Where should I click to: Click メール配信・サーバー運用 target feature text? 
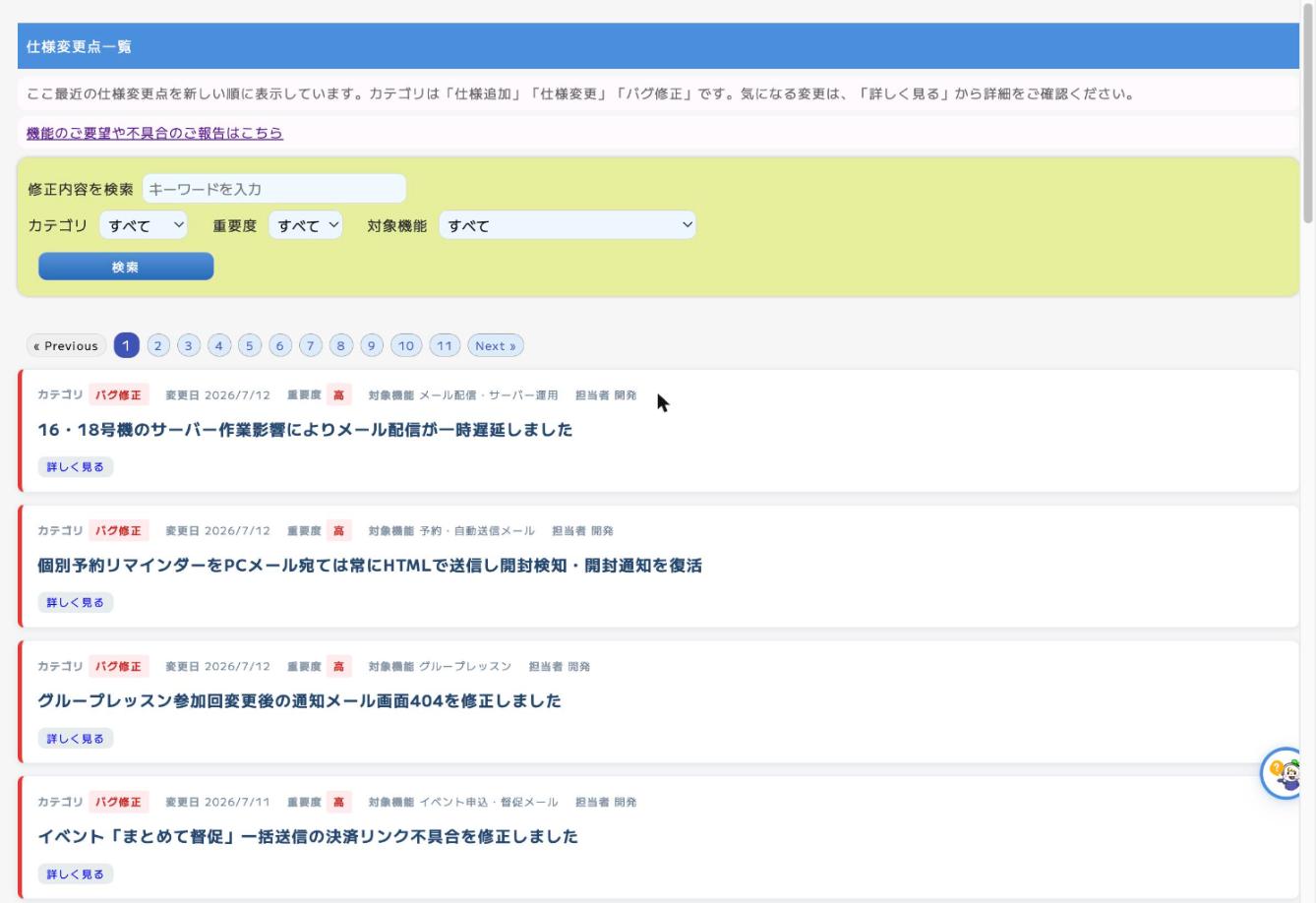489,395
